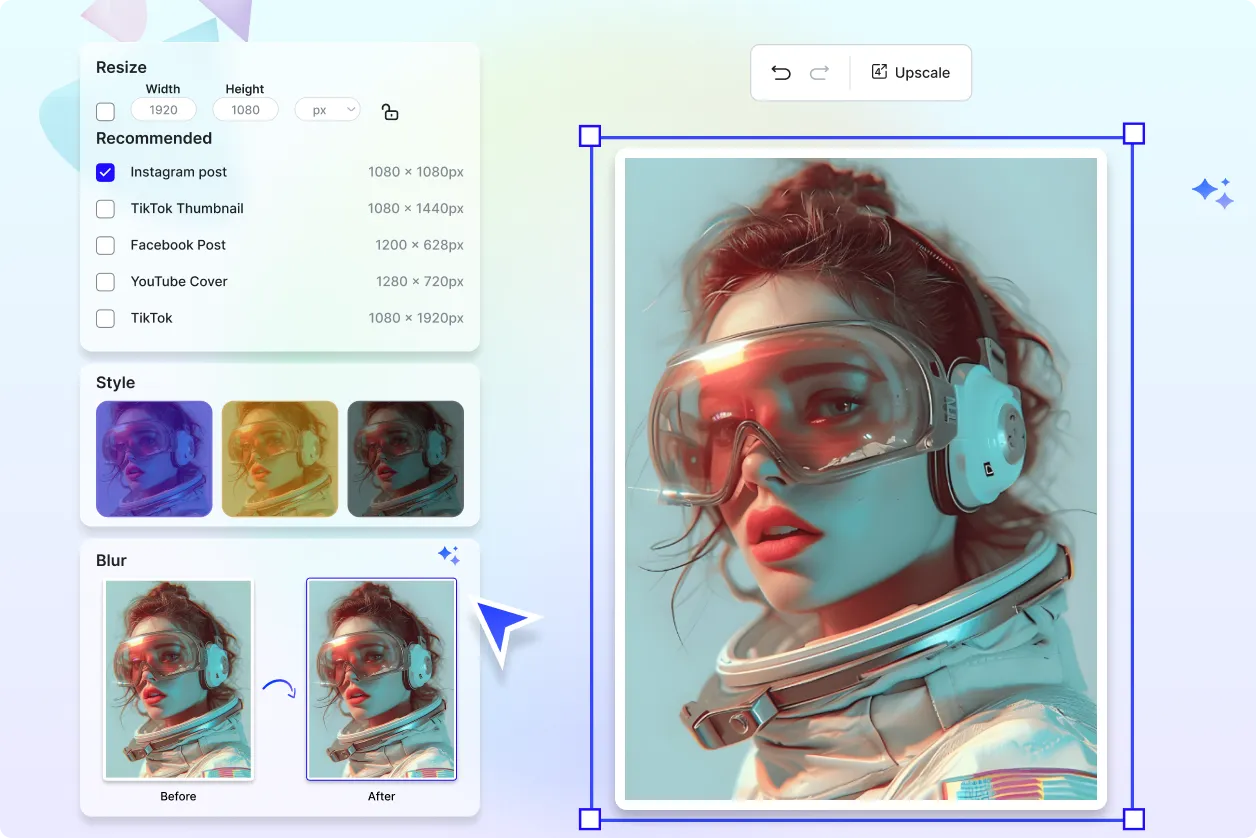Viewport: 1256px width, 838px height.
Task: Select the purple Style preset
Action: 154,459
